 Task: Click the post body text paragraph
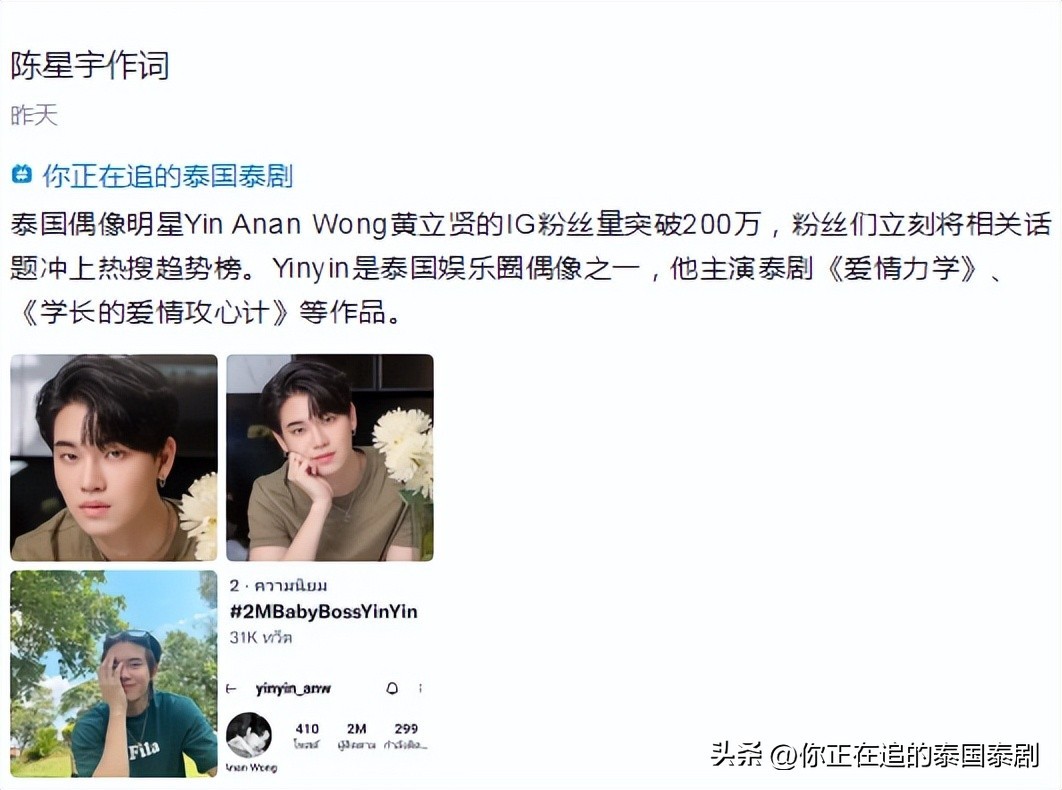click(x=530, y=268)
